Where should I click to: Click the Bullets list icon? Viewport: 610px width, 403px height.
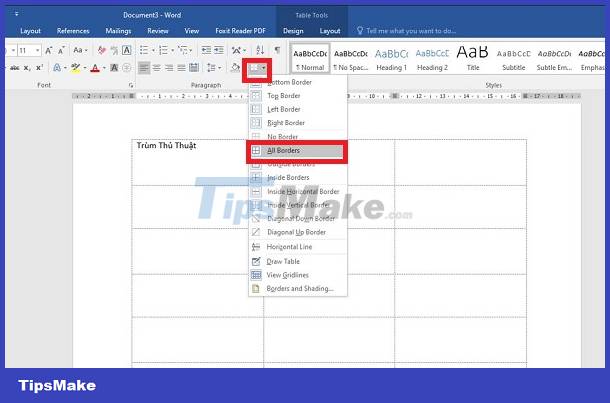click(144, 50)
